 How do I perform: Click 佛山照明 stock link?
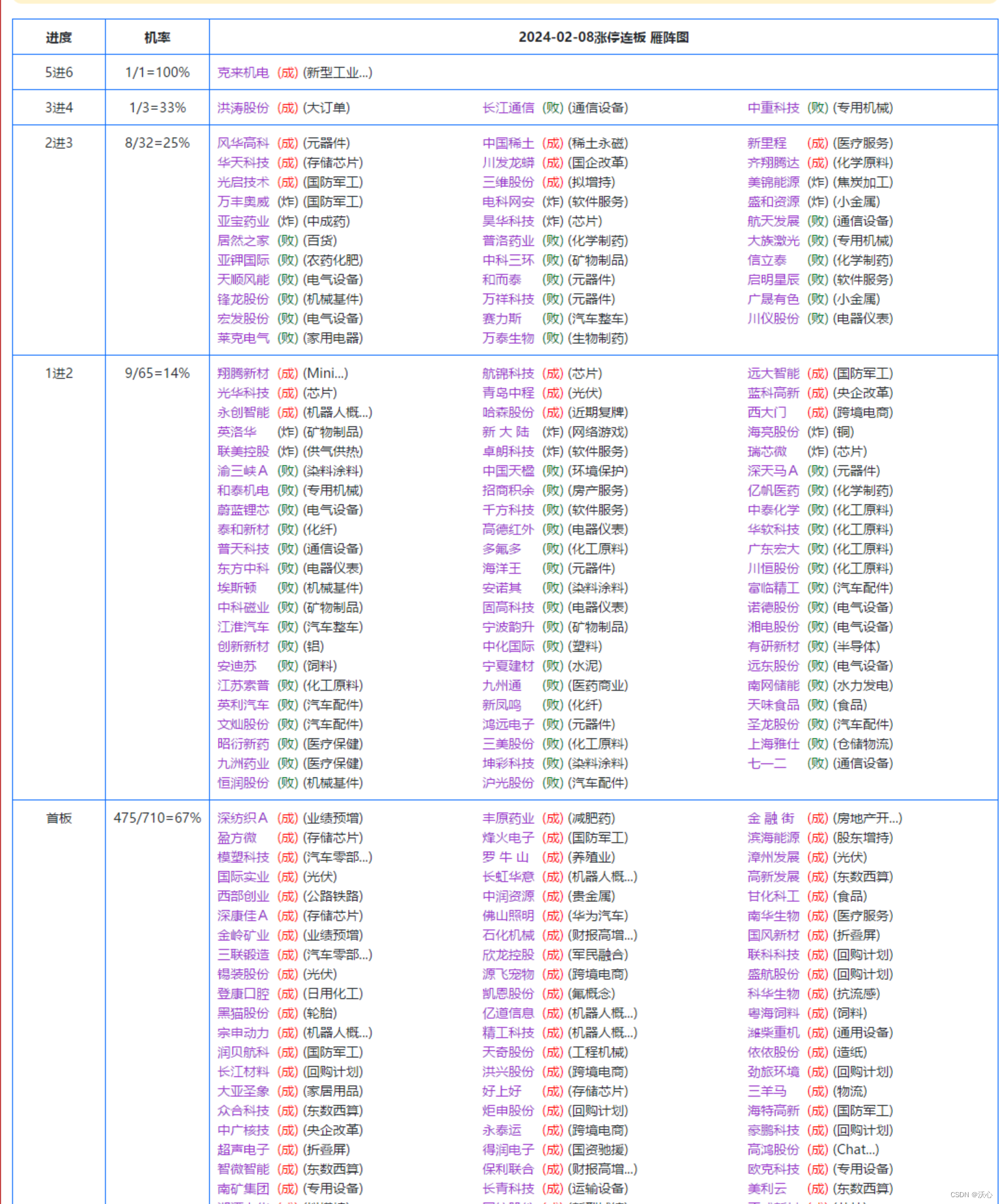508,915
